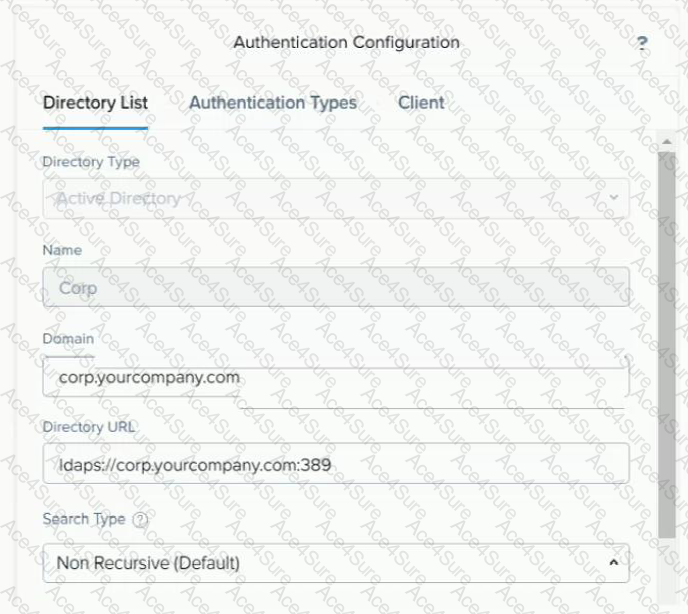Focus the corp.yourcompany.com domain field
688x614 pixels.
tap(336, 379)
